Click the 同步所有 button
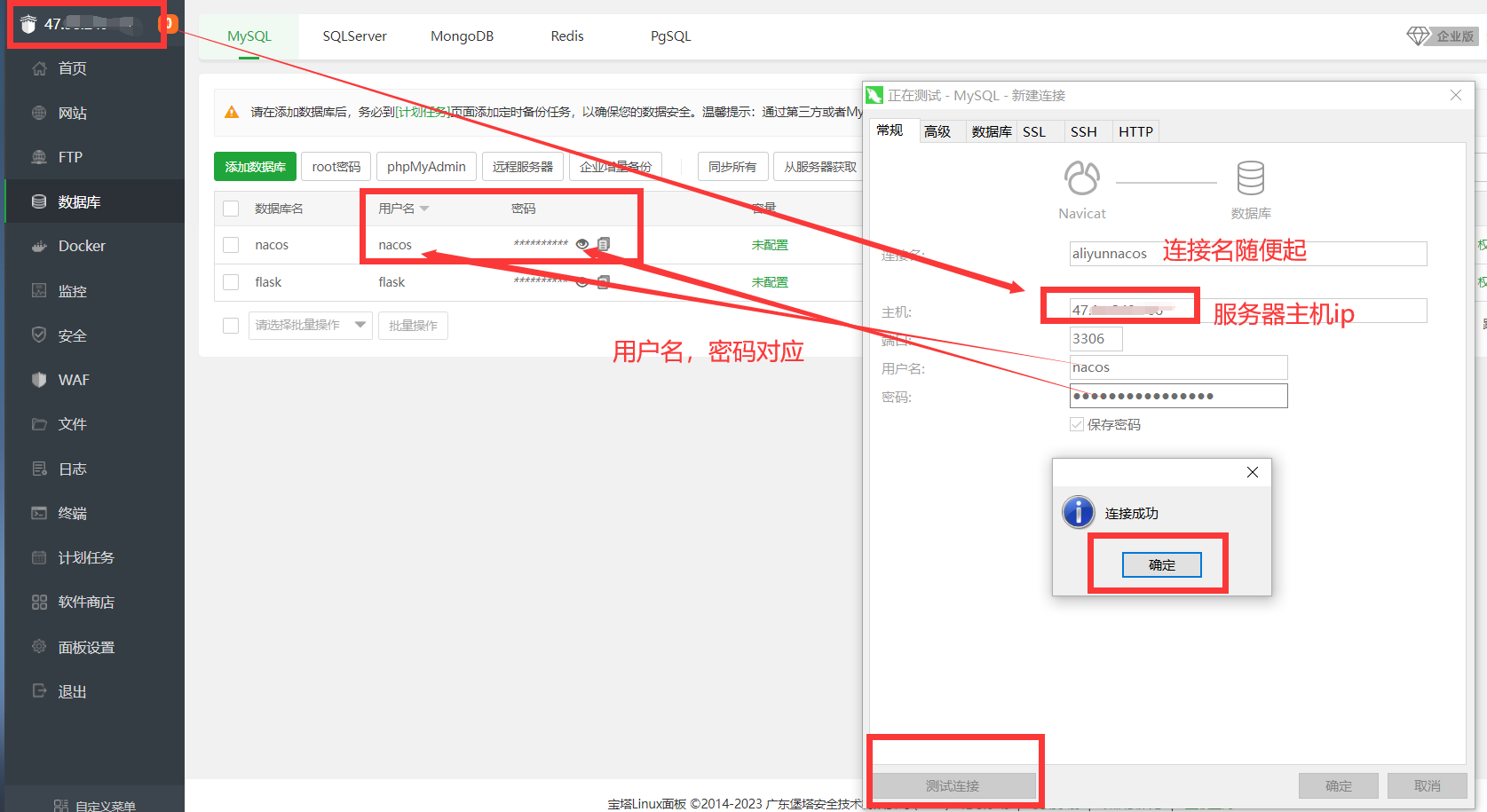 732,167
